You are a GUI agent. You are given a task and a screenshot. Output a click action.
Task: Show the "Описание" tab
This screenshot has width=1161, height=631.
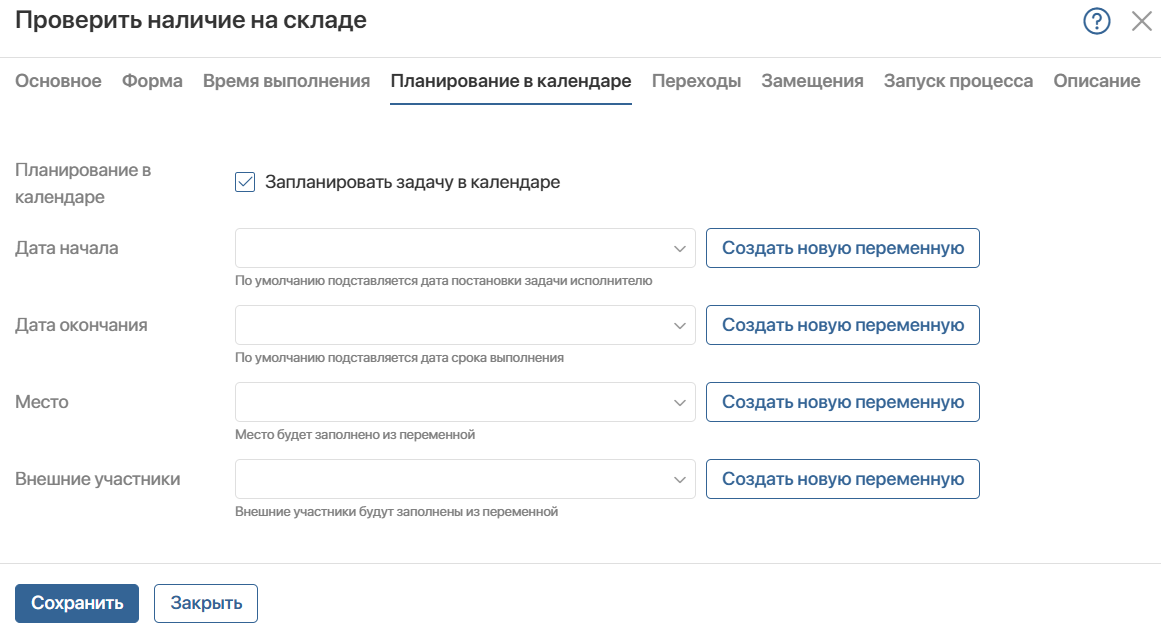pyautogui.click(x=1097, y=81)
